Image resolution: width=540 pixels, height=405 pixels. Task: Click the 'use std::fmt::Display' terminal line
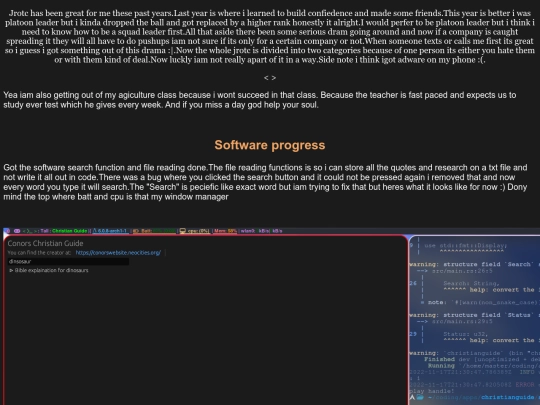click(465, 246)
